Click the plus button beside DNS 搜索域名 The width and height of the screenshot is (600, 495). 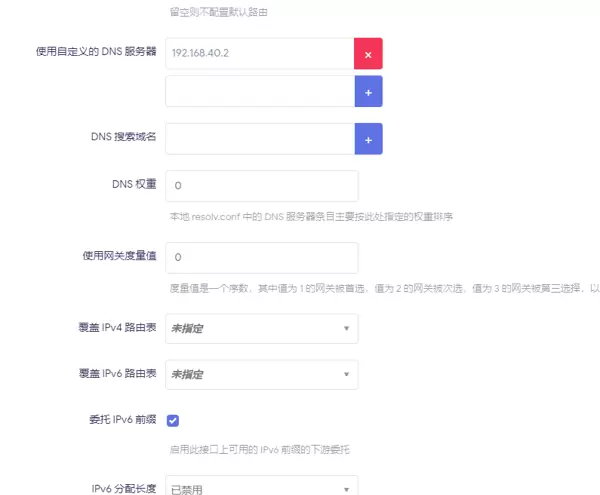(368, 139)
